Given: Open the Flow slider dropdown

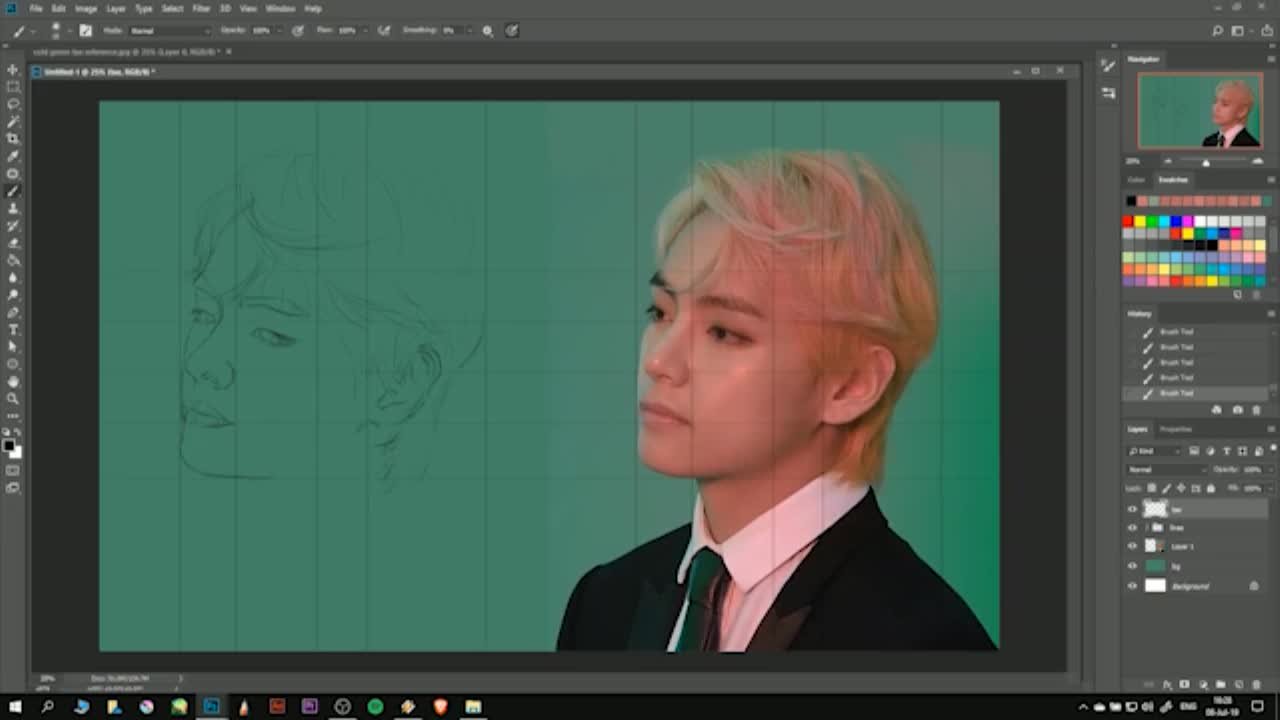Looking at the screenshot, I should [x=367, y=31].
